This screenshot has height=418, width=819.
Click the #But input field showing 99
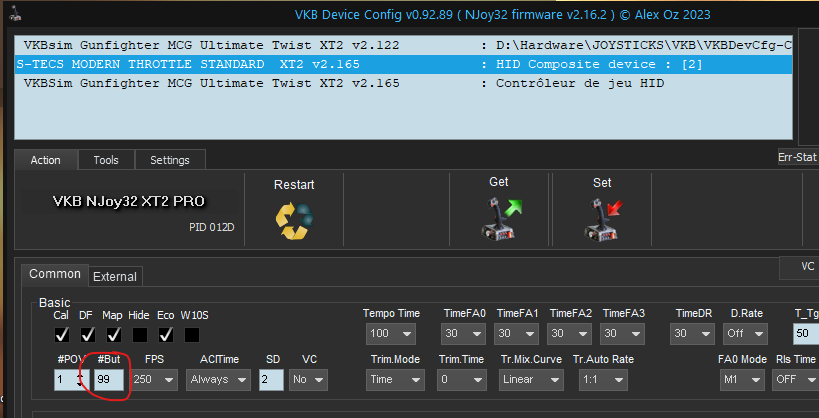[x=110, y=380]
